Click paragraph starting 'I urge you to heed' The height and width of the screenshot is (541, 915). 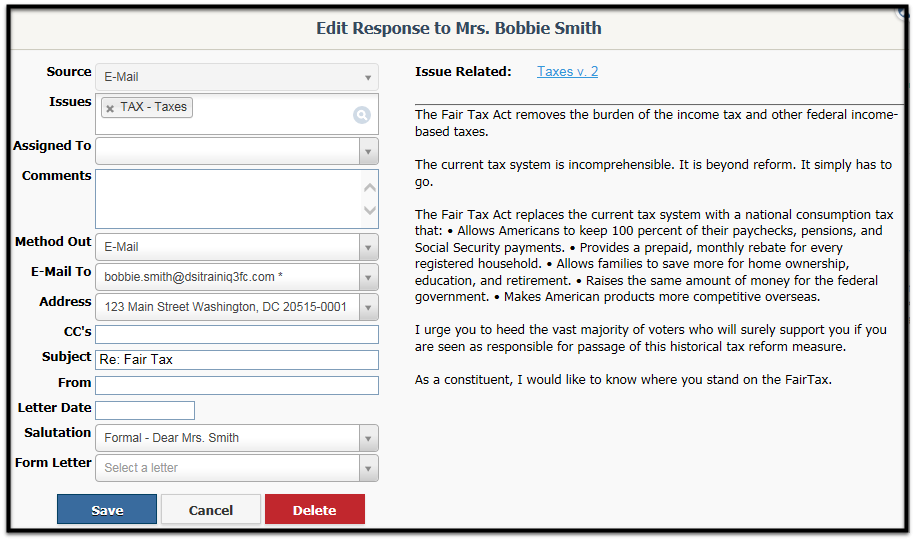pos(651,338)
